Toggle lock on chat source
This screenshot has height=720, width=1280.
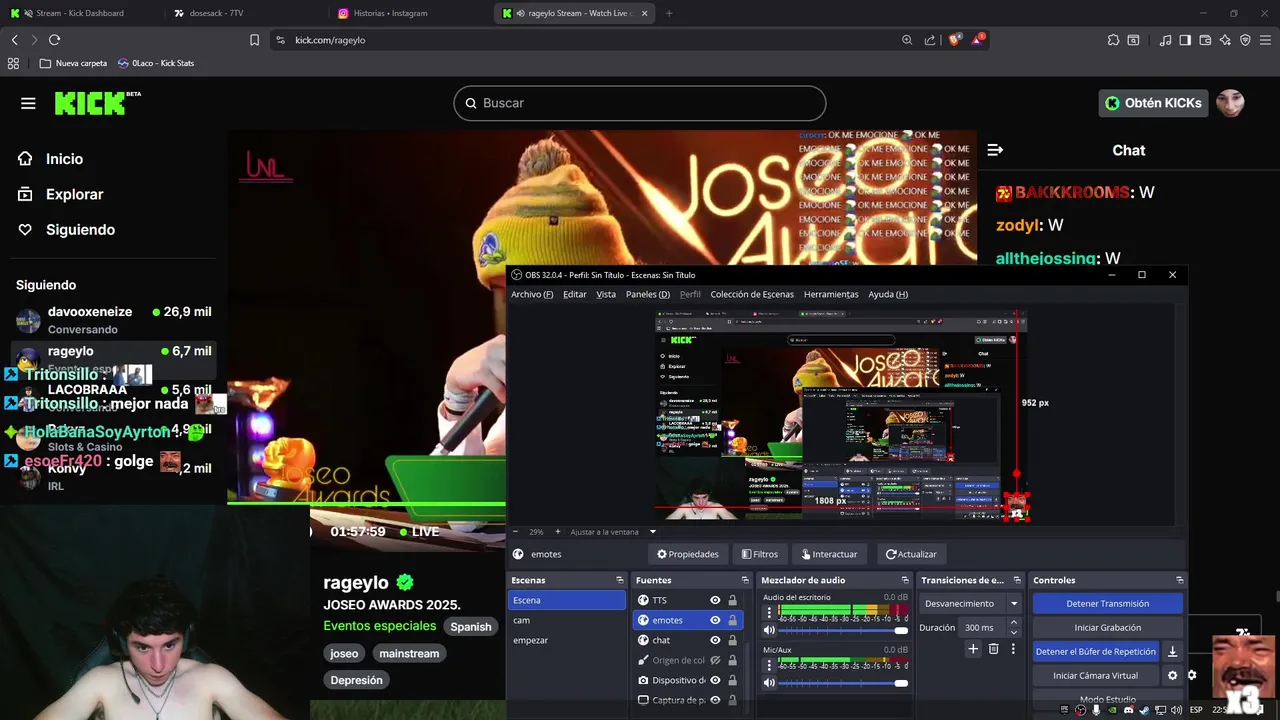(732, 640)
